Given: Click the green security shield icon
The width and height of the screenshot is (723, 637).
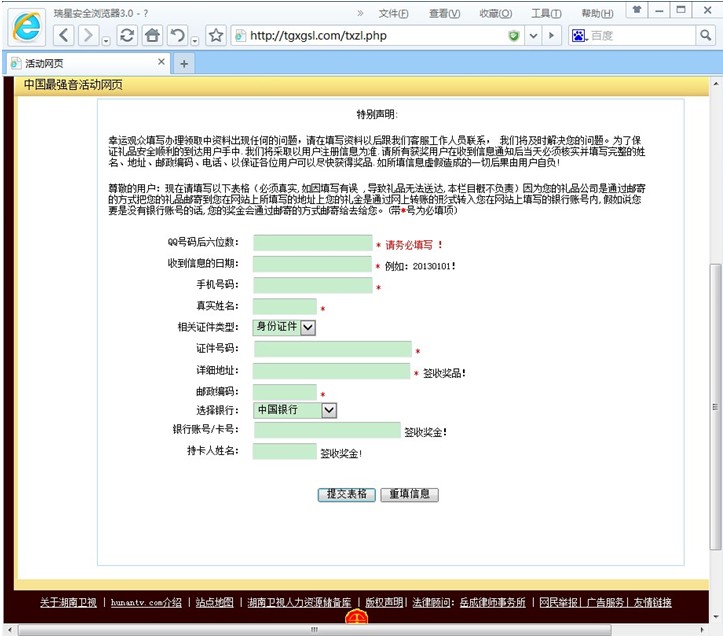Looking at the screenshot, I should point(514,36).
